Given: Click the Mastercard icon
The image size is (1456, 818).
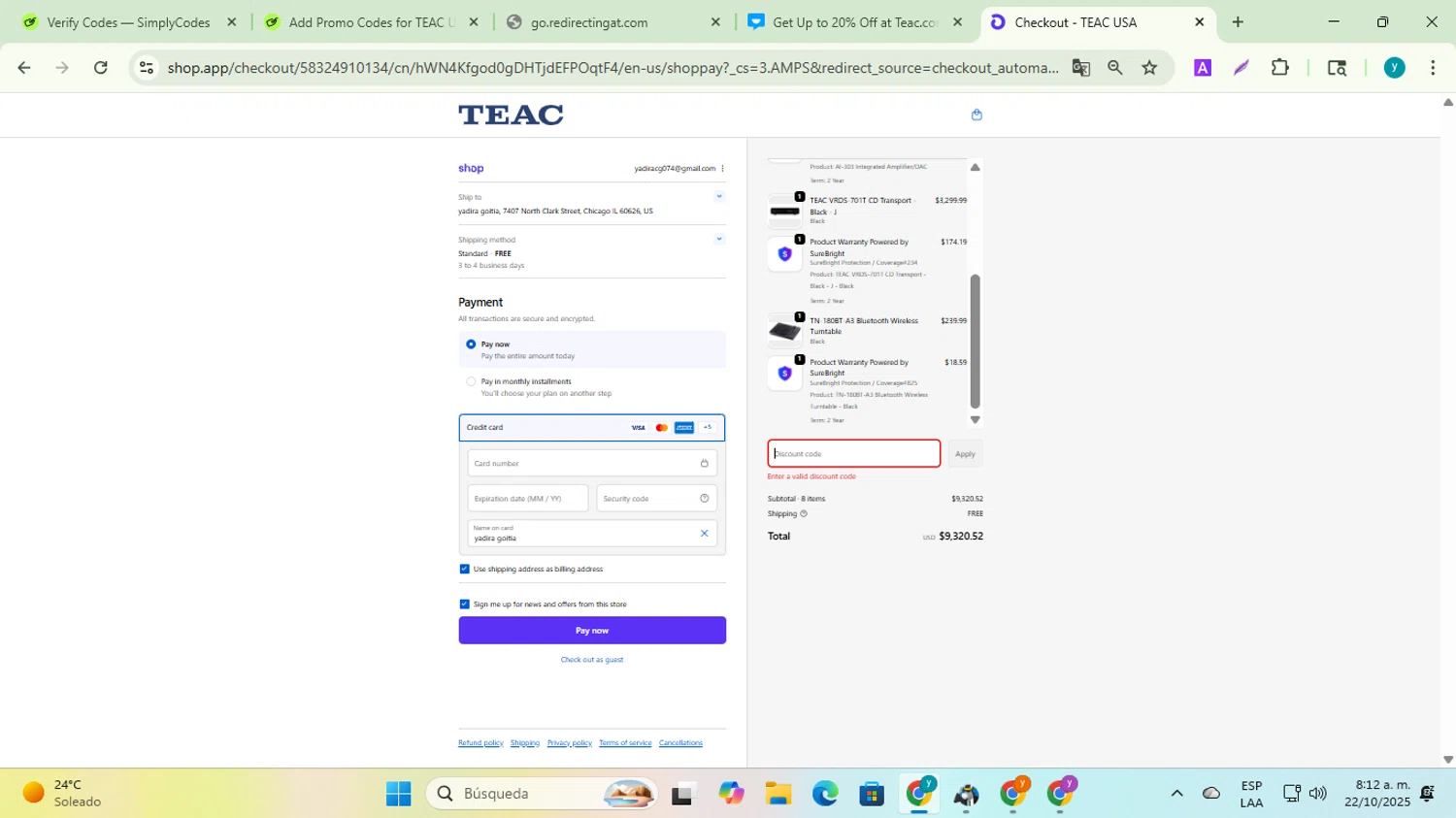Looking at the screenshot, I should (662, 428).
